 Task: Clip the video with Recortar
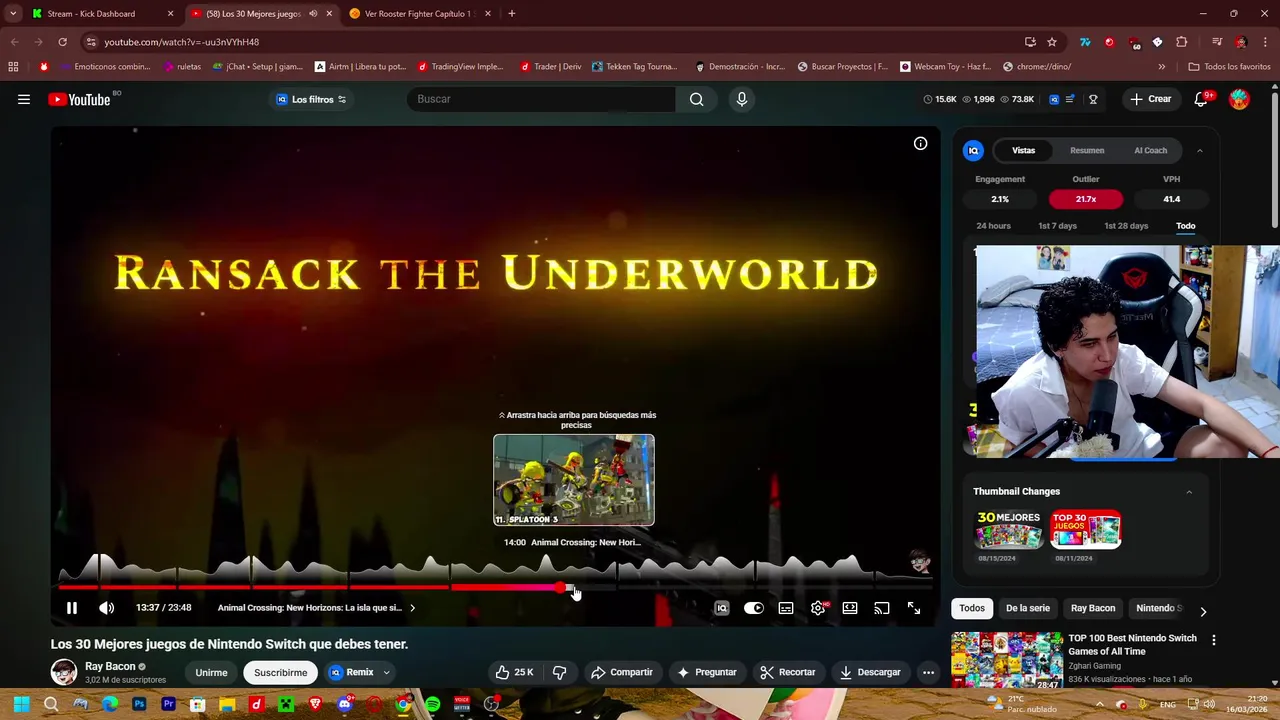tap(787, 672)
